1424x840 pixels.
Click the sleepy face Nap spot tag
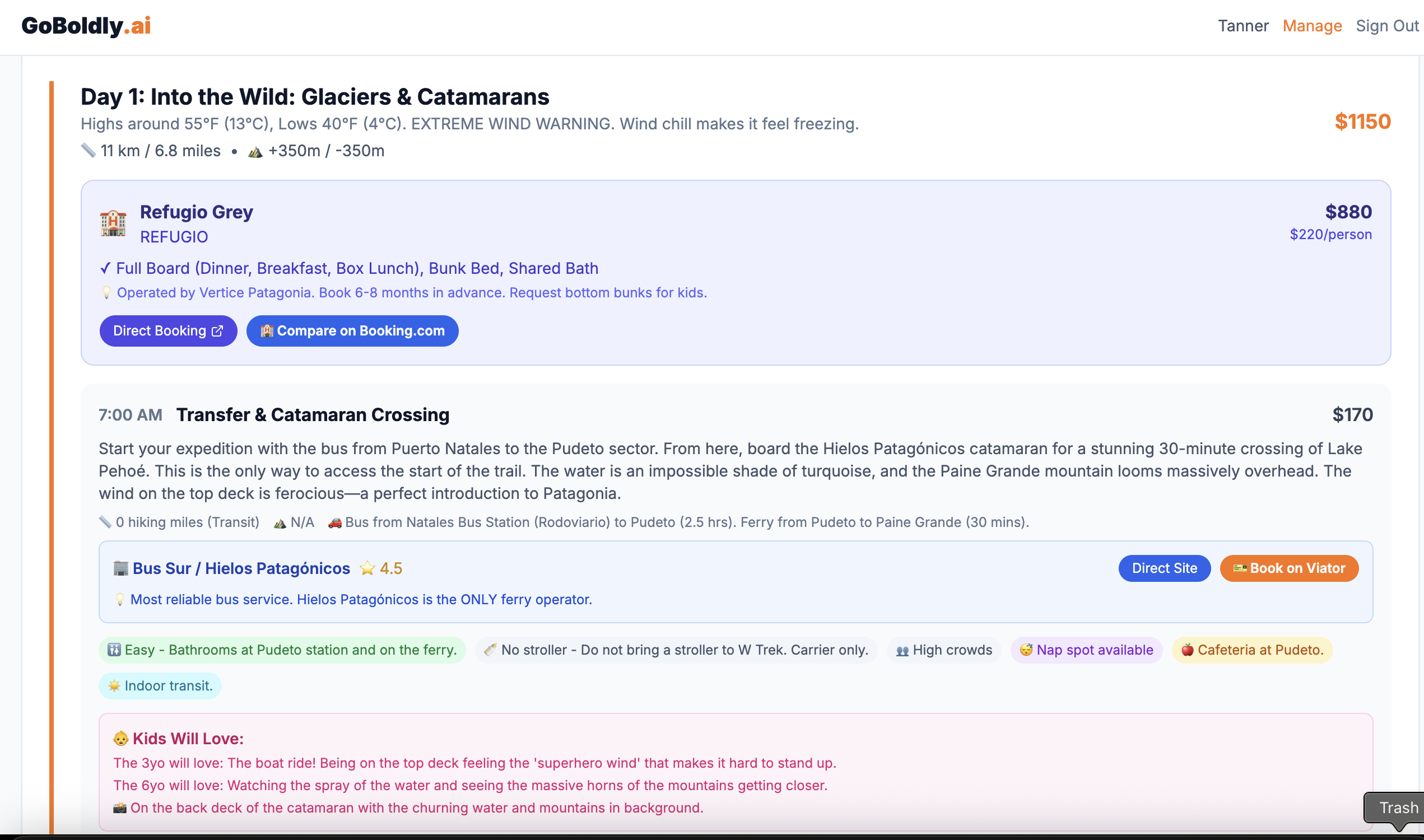pyautogui.click(x=1086, y=650)
